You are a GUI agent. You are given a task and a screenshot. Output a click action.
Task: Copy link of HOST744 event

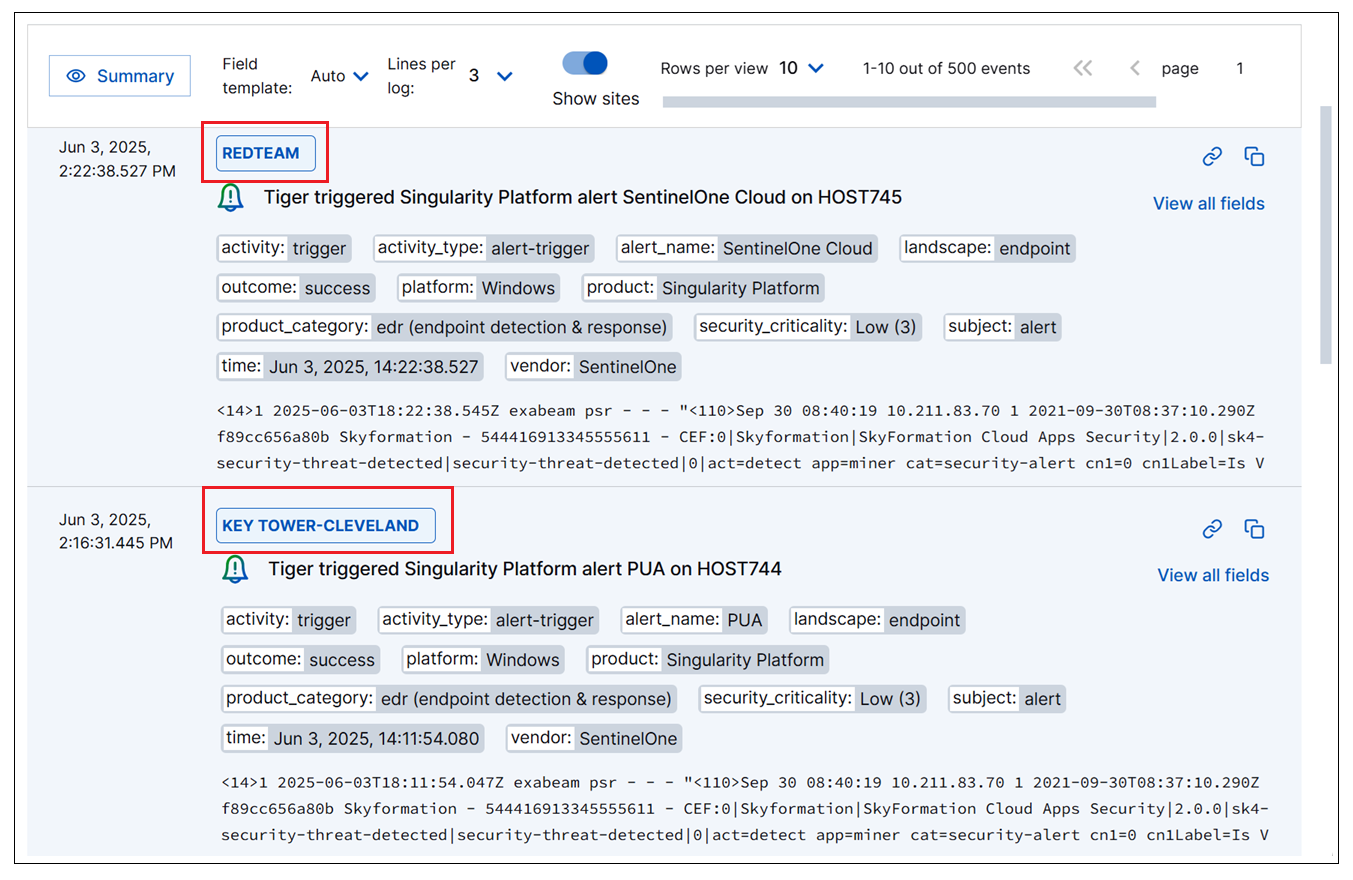click(x=1212, y=528)
